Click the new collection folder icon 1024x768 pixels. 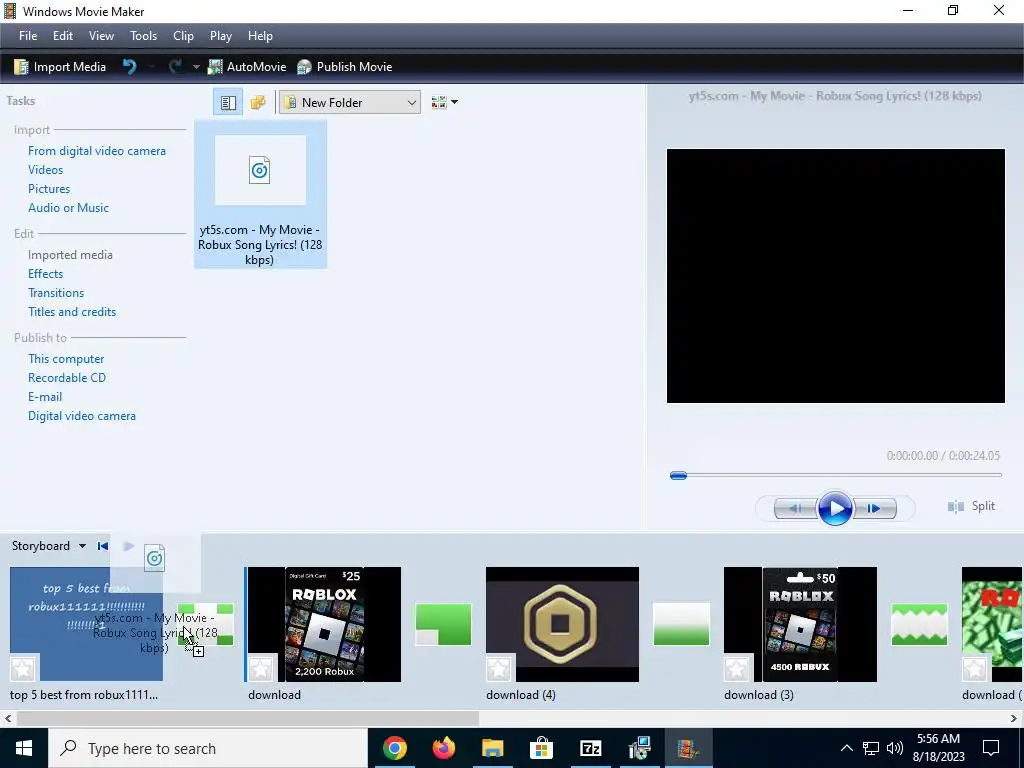pyautogui.click(x=258, y=103)
